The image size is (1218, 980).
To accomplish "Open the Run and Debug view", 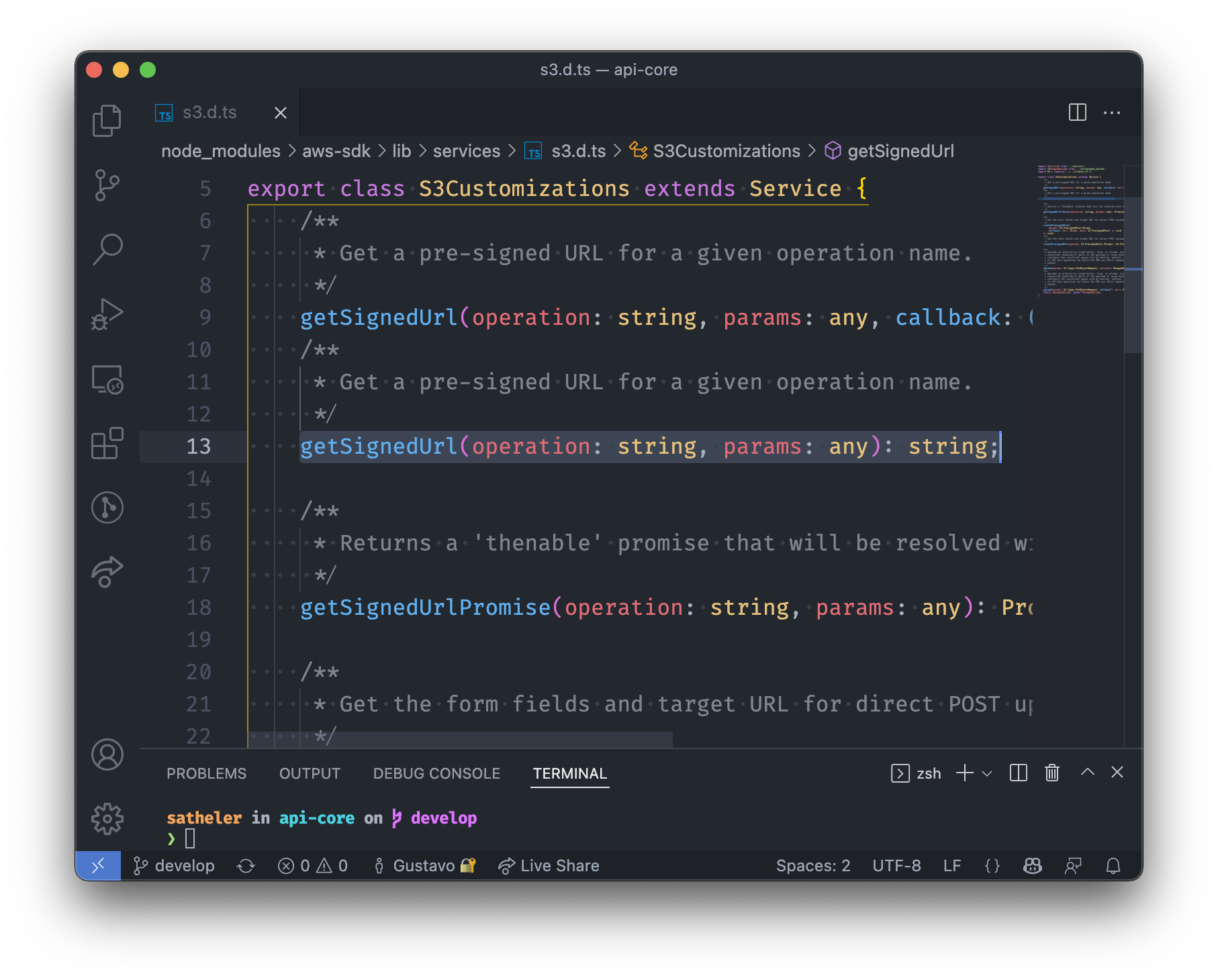I will click(x=107, y=313).
